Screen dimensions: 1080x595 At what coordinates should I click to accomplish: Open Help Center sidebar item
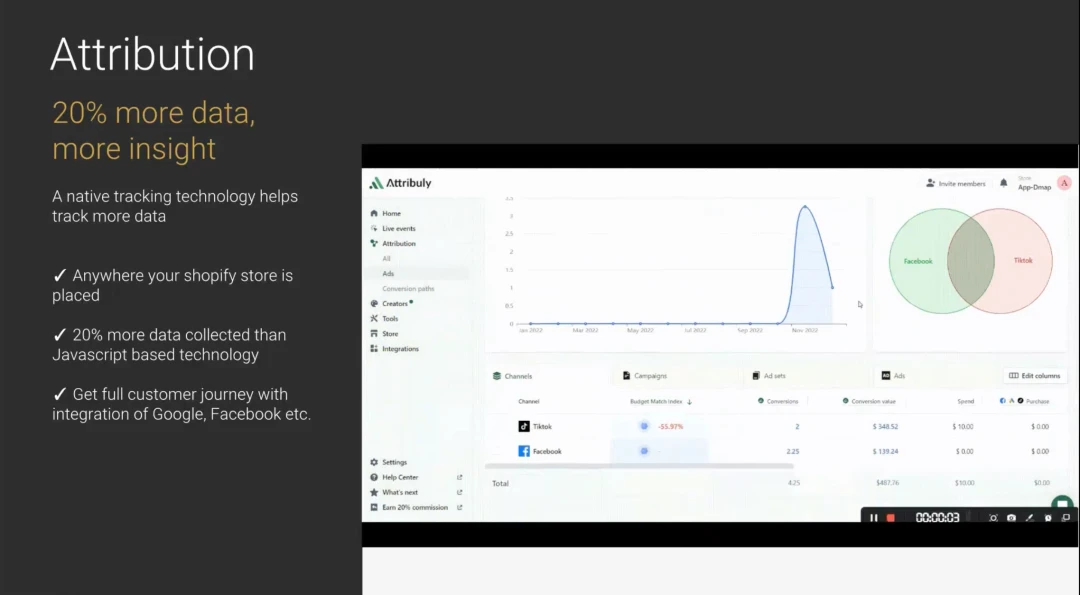(394, 477)
